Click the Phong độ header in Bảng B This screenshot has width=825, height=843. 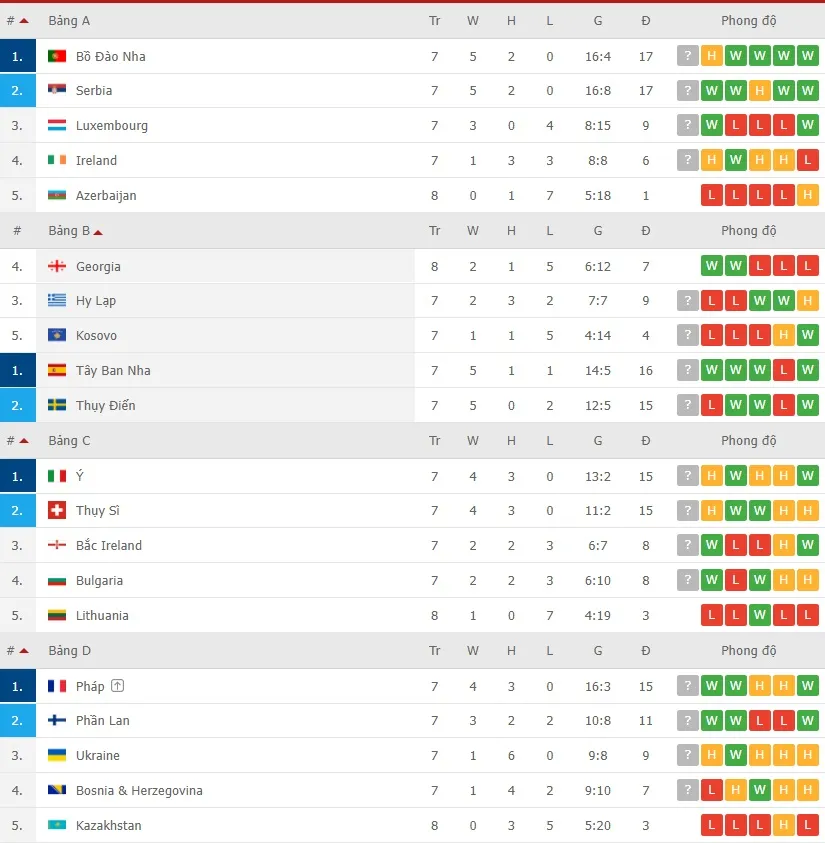point(748,231)
